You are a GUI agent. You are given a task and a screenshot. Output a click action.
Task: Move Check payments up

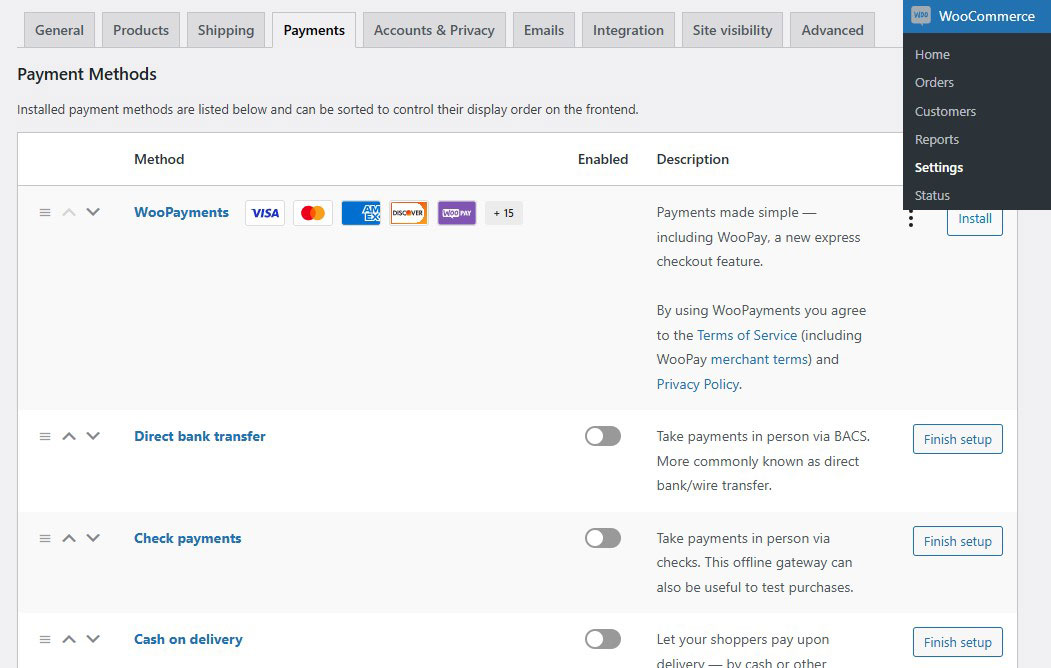pos(69,538)
